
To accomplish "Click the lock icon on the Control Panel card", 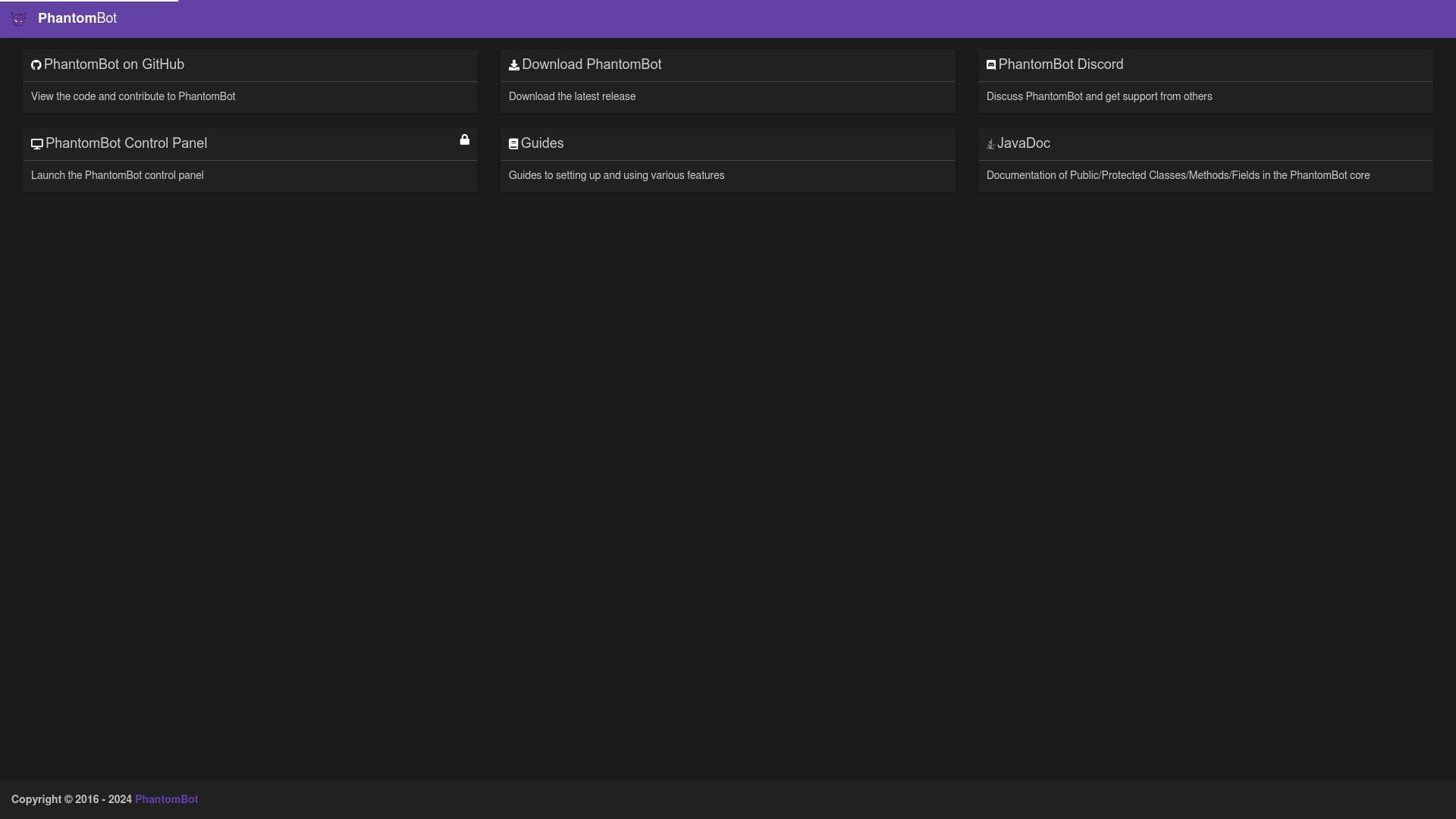I will (x=464, y=140).
